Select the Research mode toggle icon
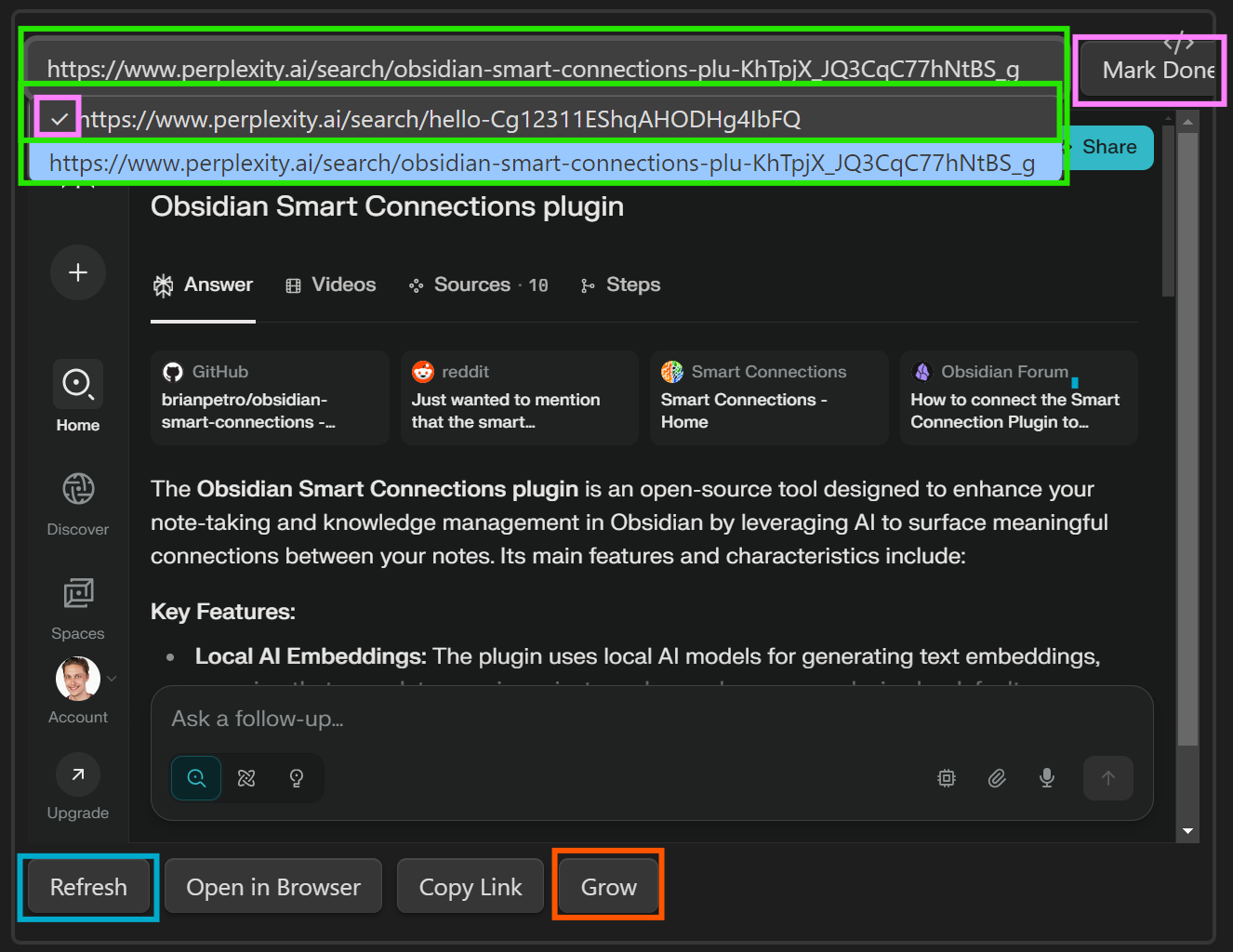The width and height of the screenshot is (1233, 952). [x=246, y=778]
